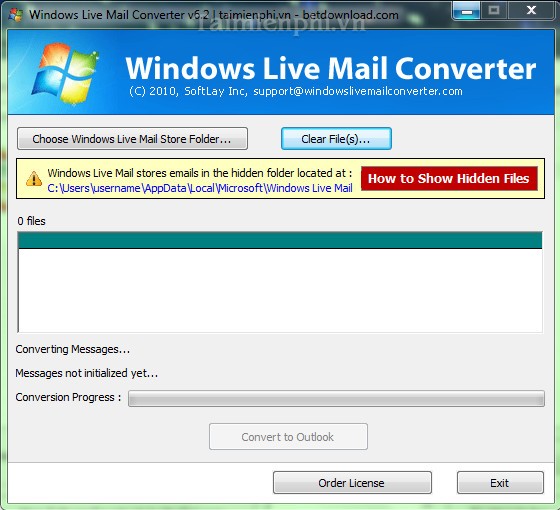Click the AppData Windows Live Mail path link

click(x=200, y=188)
